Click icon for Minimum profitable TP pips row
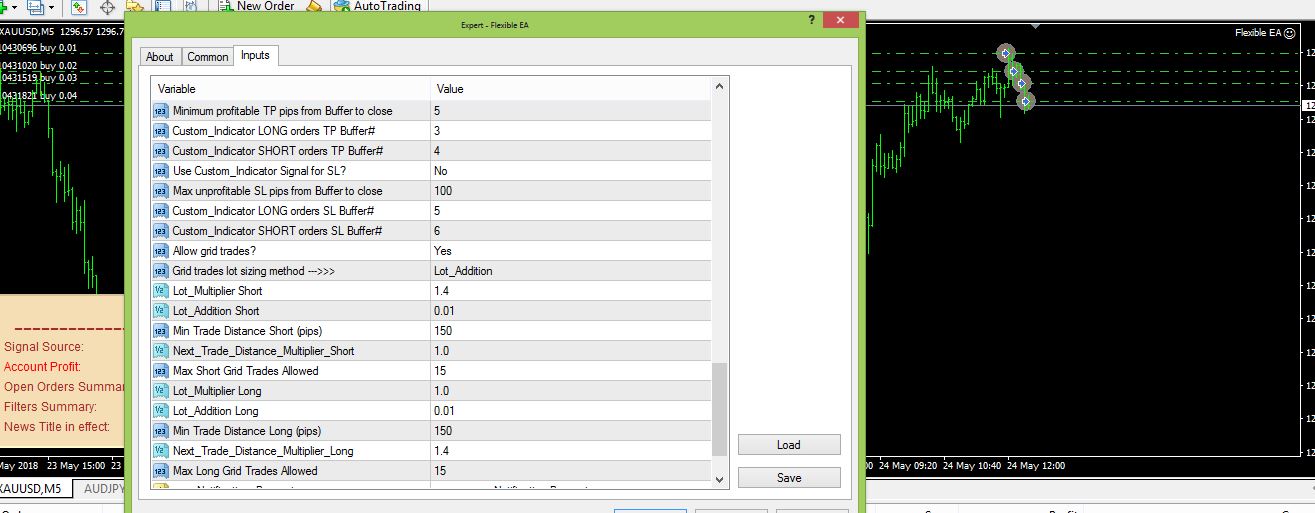 coord(161,111)
